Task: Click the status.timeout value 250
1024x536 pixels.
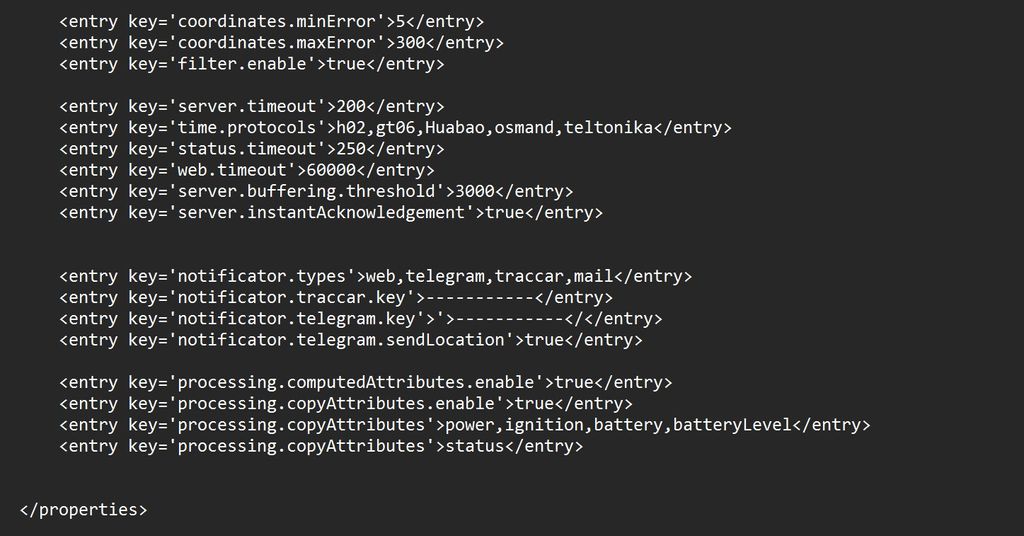Action: point(351,149)
